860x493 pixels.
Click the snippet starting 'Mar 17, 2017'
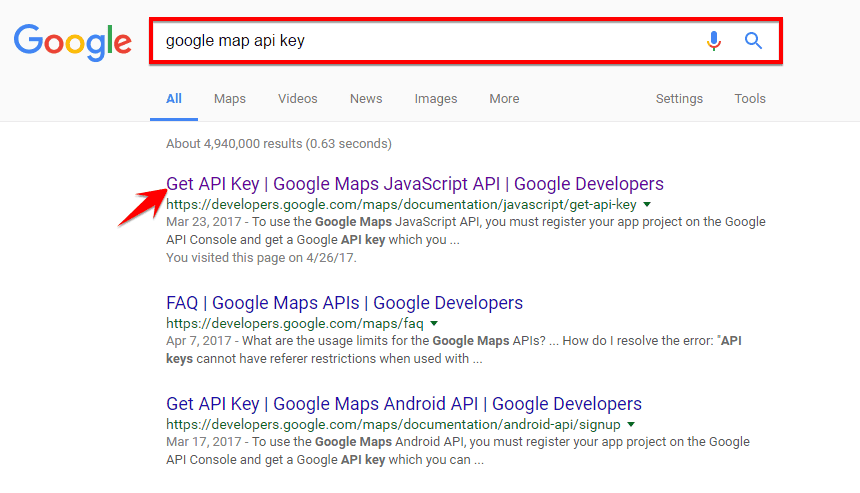(458, 451)
